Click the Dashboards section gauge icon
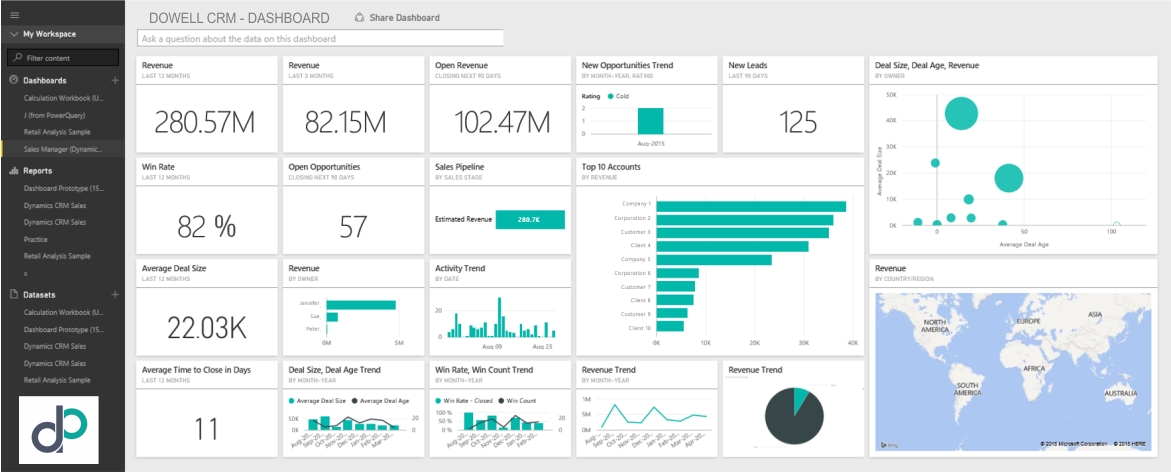The image size is (1171, 472). pos(14,80)
